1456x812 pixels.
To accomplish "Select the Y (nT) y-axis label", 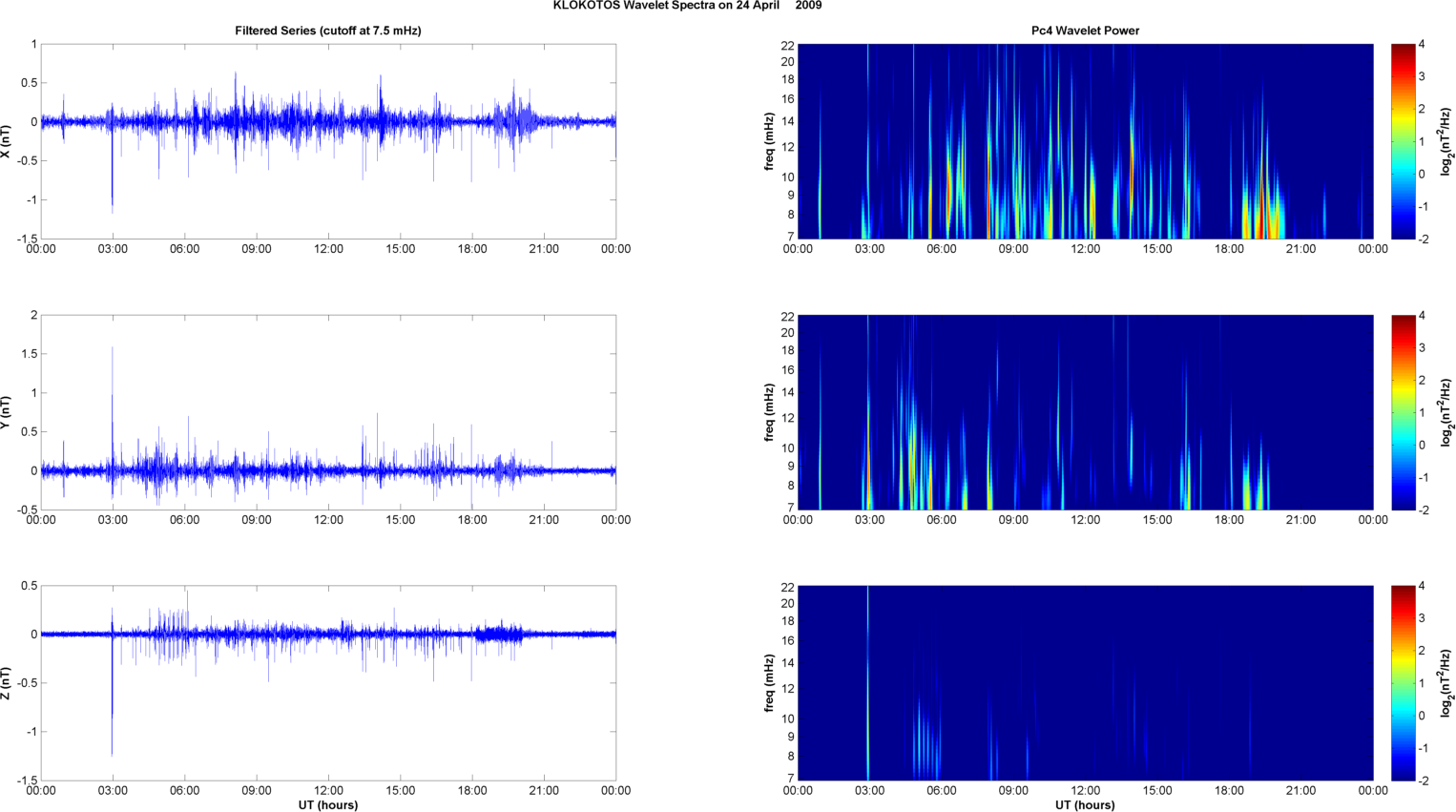I will tap(7, 412).
